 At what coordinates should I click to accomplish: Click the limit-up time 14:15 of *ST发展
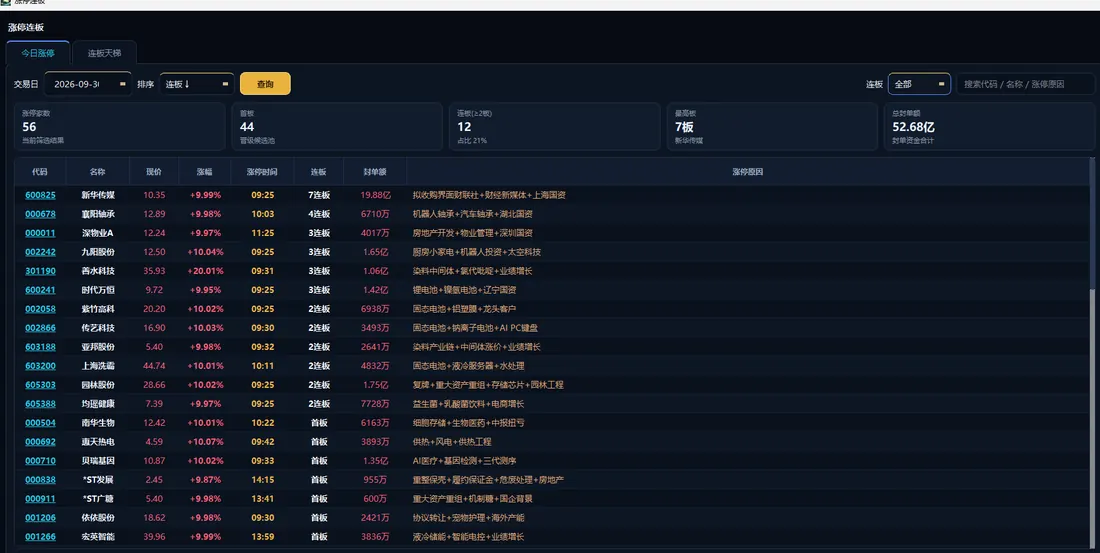[262, 479]
